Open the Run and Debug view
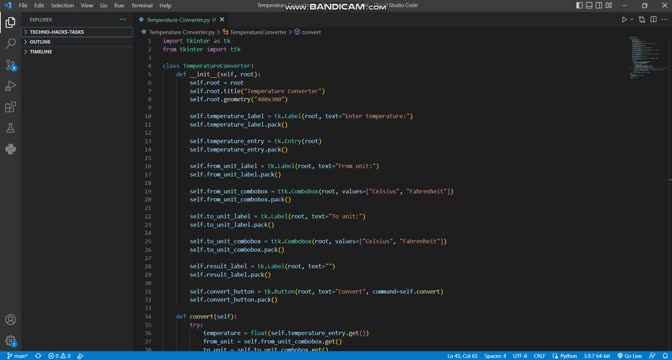This screenshot has height=360, width=672. [x=11, y=86]
